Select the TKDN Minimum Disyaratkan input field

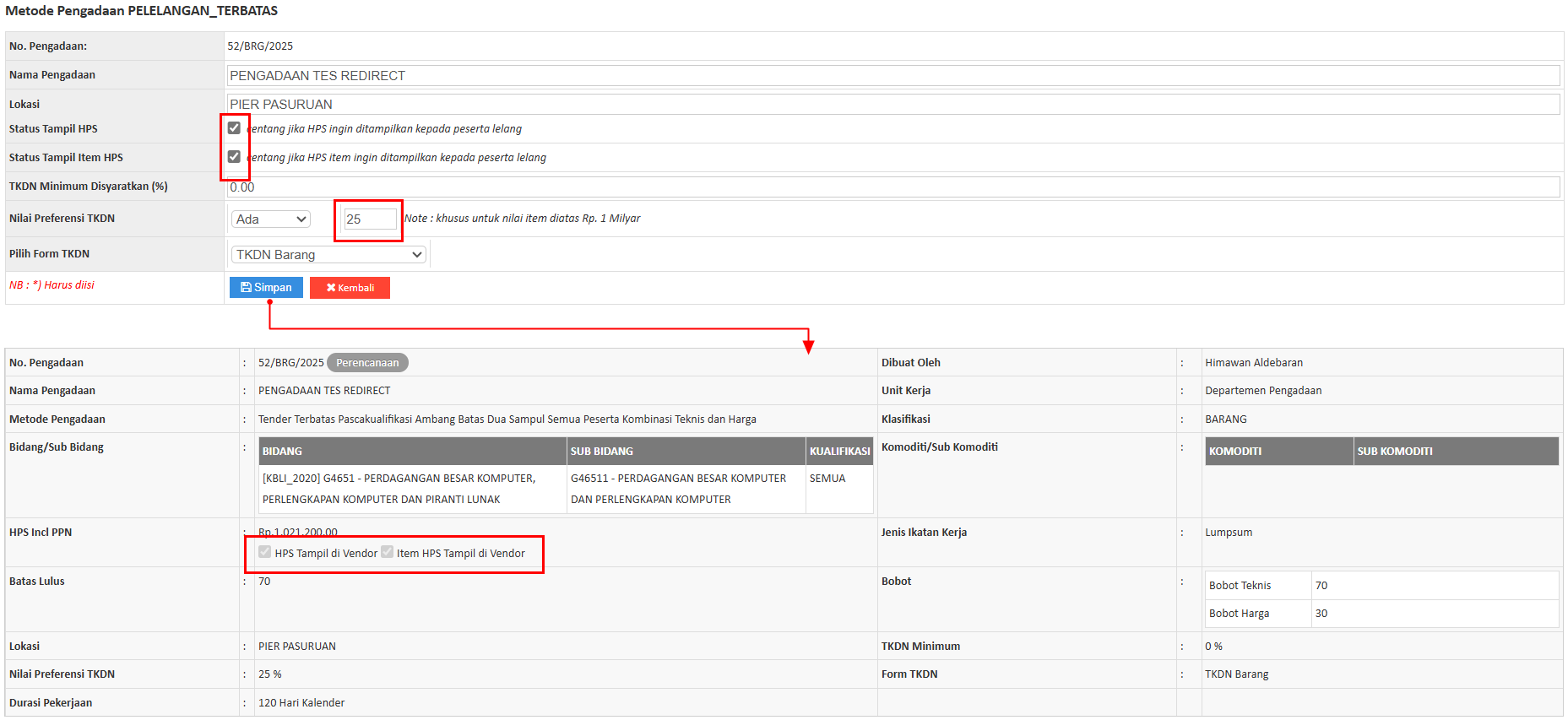pos(893,187)
